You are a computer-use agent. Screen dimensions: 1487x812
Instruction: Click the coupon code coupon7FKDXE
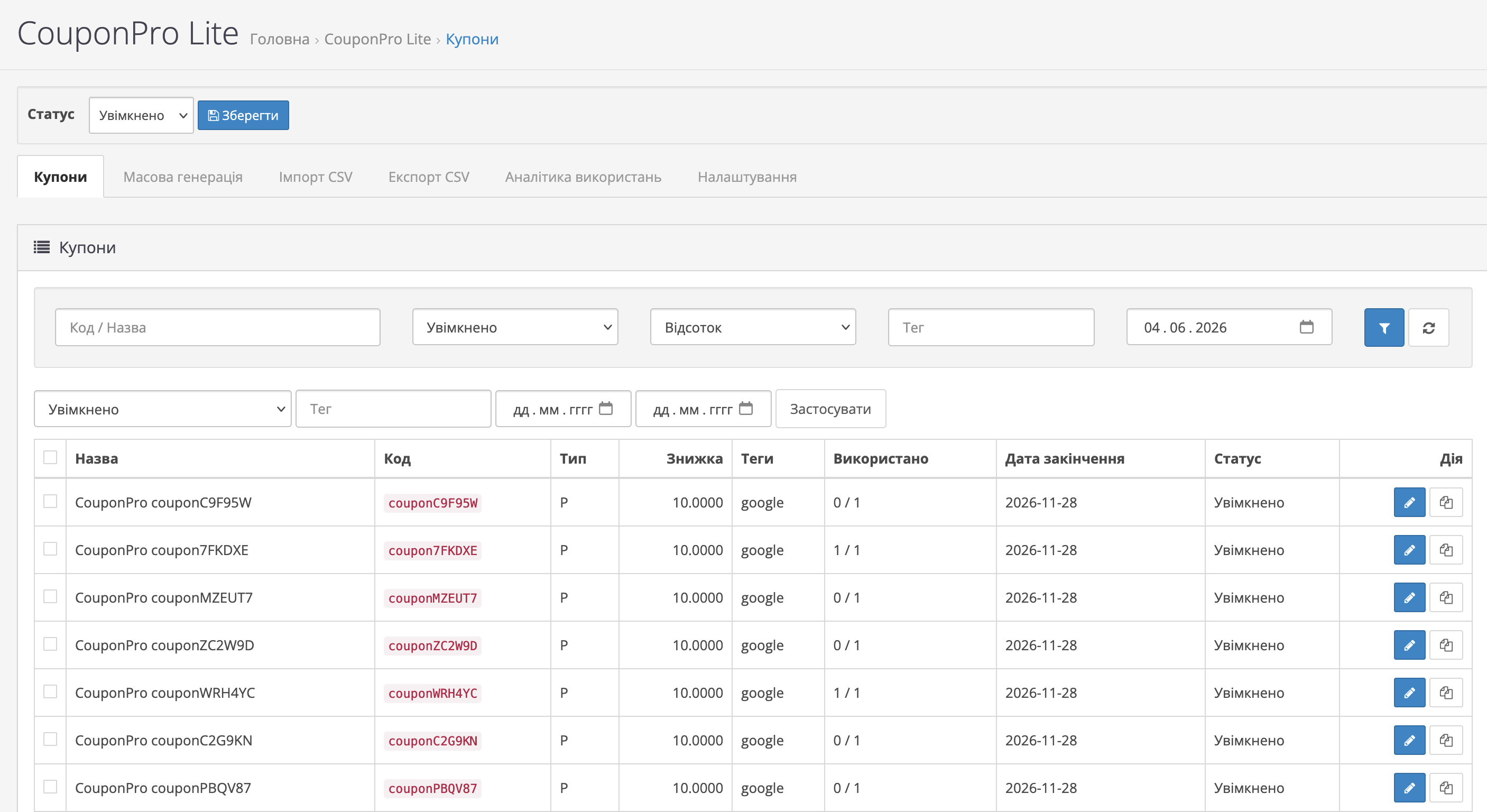(x=433, y=550)
